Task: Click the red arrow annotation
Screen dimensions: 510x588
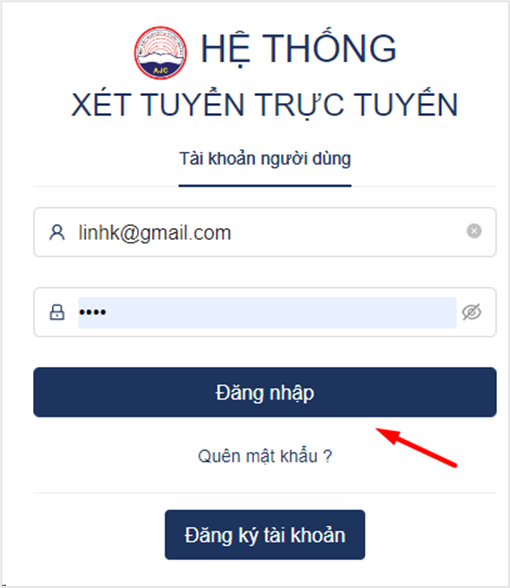Action: point(416,447)
